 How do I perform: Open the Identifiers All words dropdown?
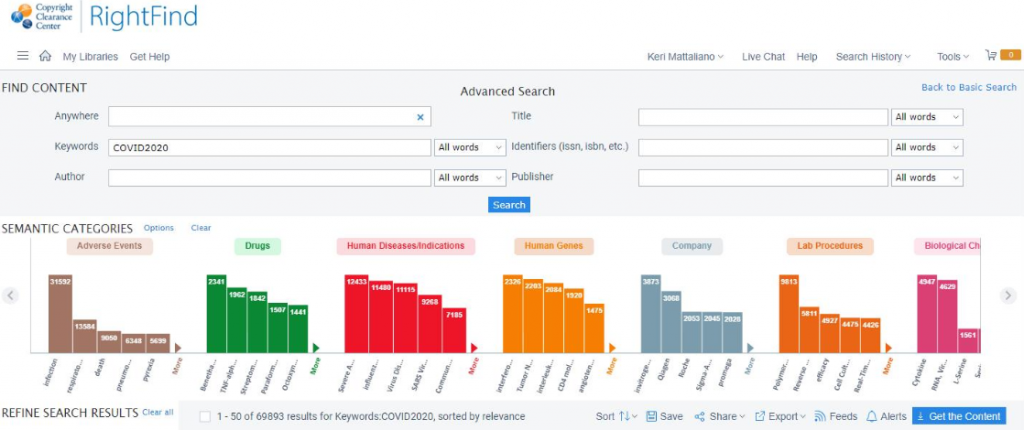[927, 147]
